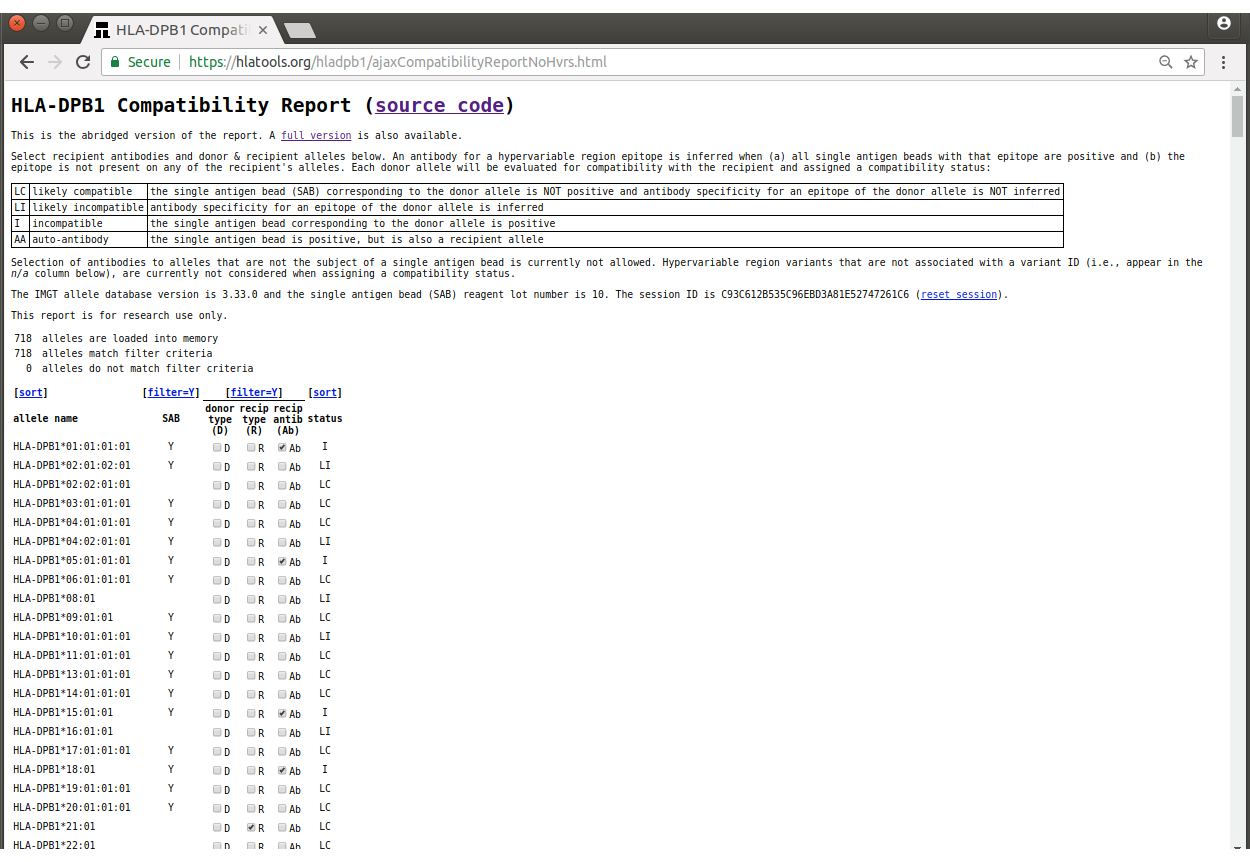
Task: Sort alleles using the leftmost sort link
Action: (30, 392)
